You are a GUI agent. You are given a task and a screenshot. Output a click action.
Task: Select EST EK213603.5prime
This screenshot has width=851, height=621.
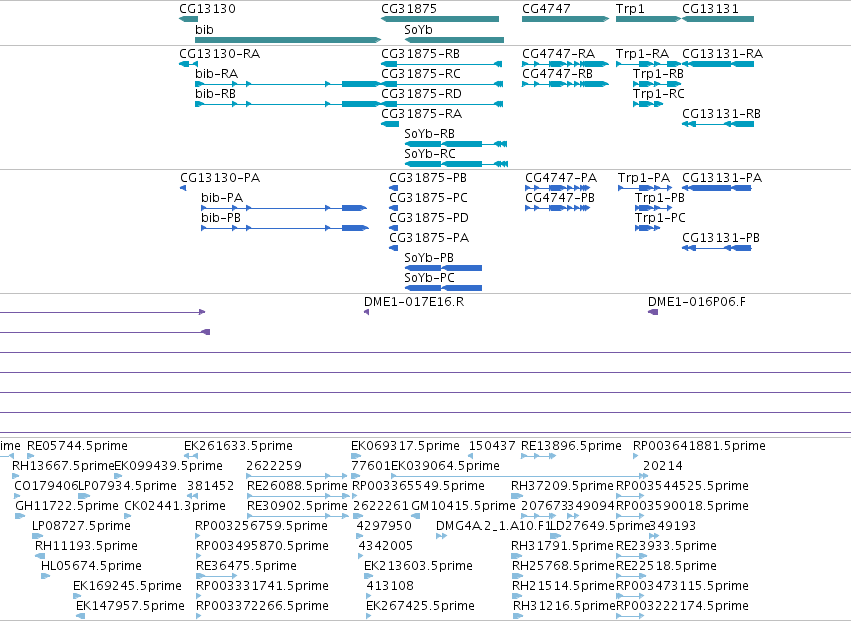pyautogui.click(x=418, y=566)
